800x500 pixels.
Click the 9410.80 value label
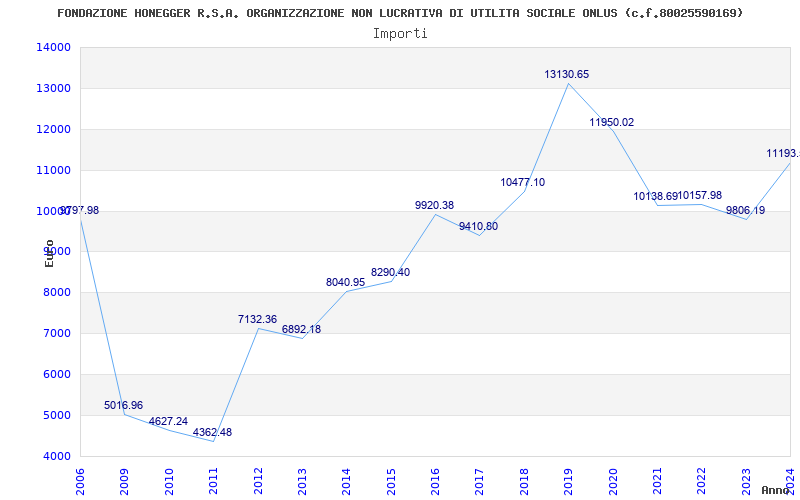tap(478, 227)
